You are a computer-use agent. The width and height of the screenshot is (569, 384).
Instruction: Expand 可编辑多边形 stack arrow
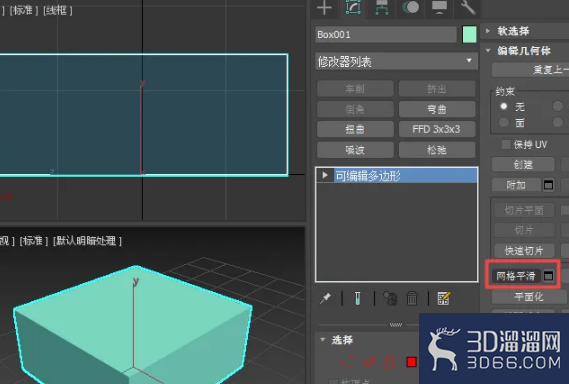click(x=325, y=176)
